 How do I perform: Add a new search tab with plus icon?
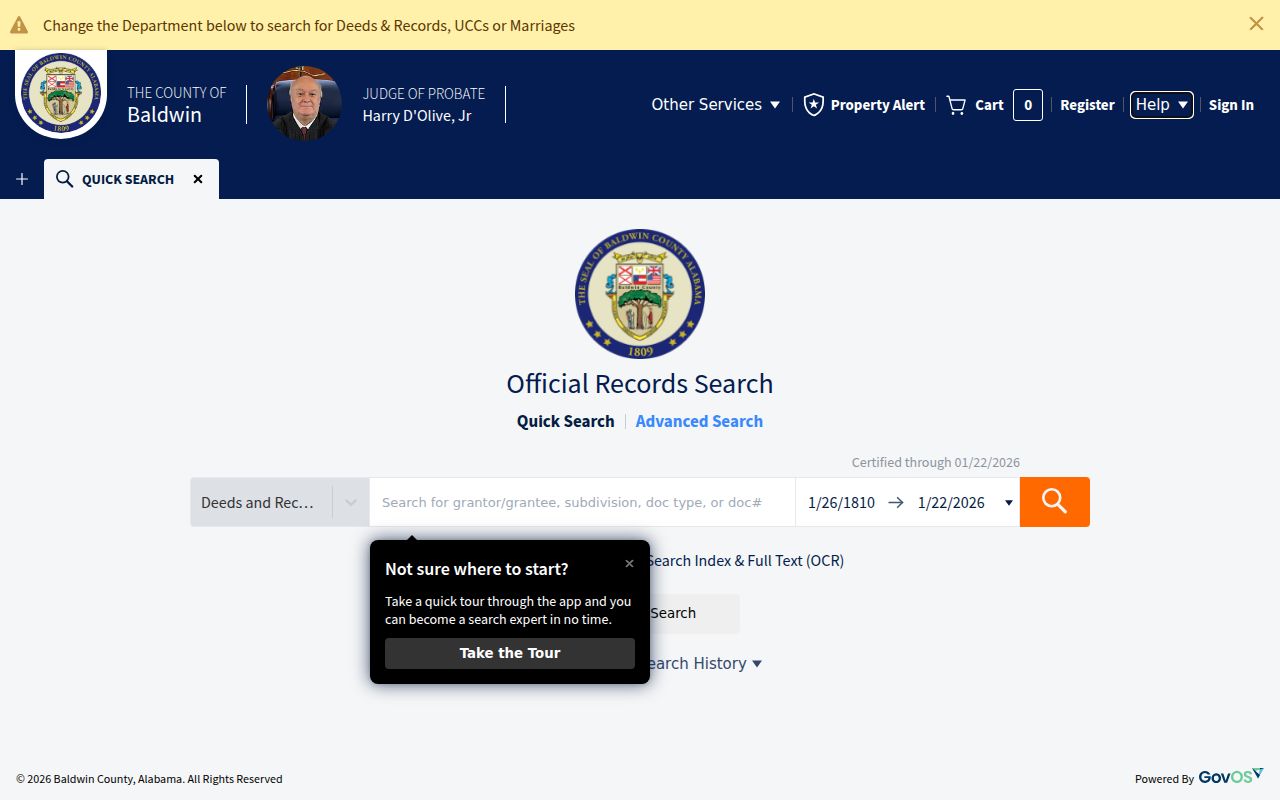pyautogui.click(x=22, y=179)
